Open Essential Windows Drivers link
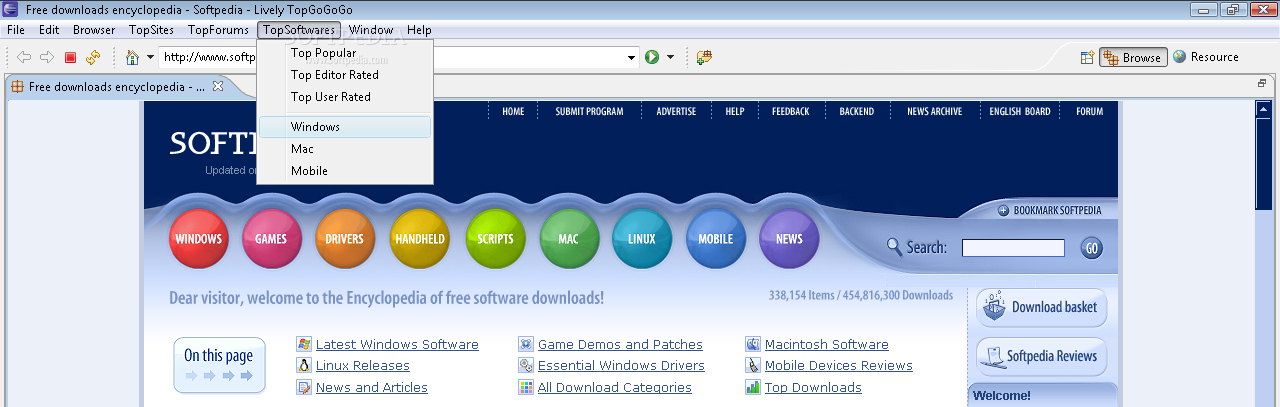This screenshot has width=1280, height=407. tap(621, 366)
